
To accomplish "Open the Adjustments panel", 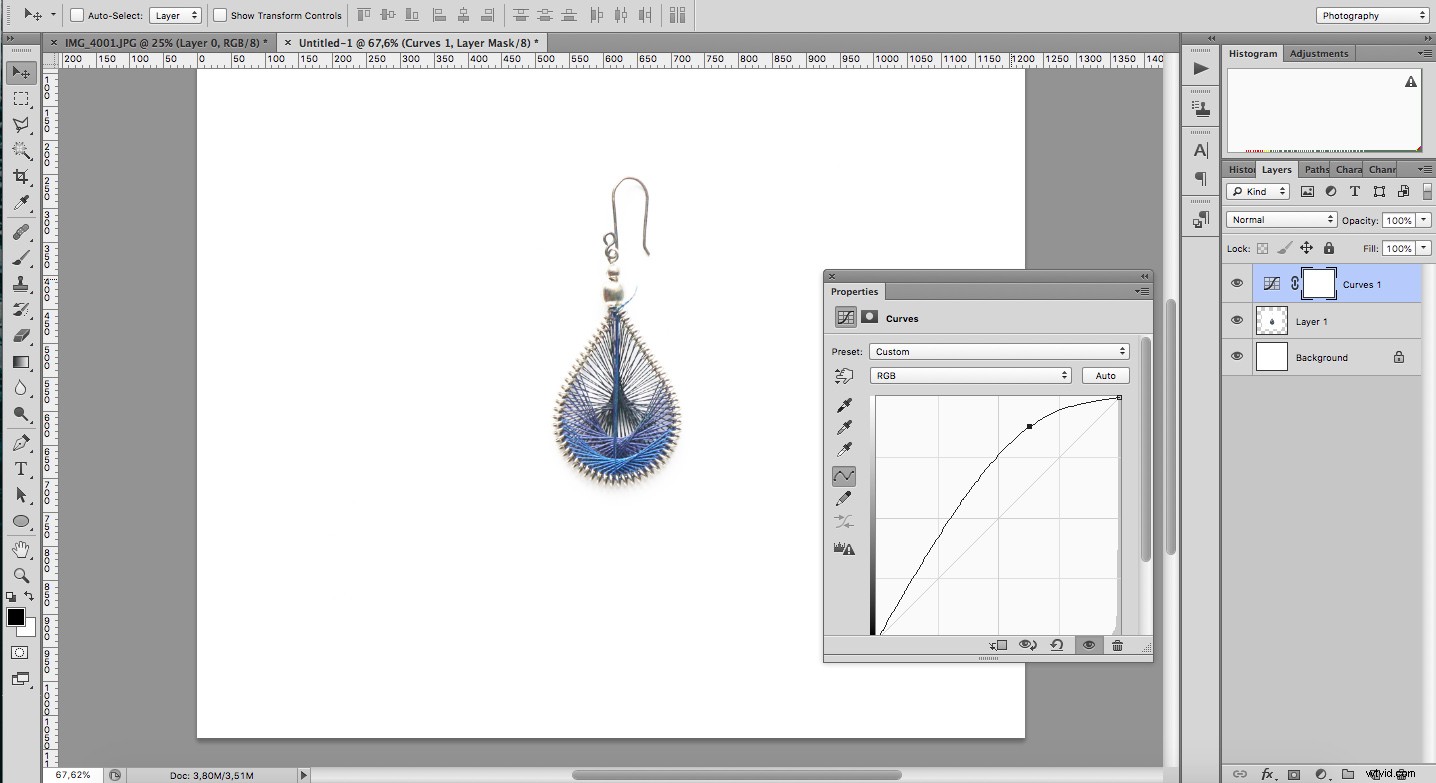I will [x=1318, y=53].
